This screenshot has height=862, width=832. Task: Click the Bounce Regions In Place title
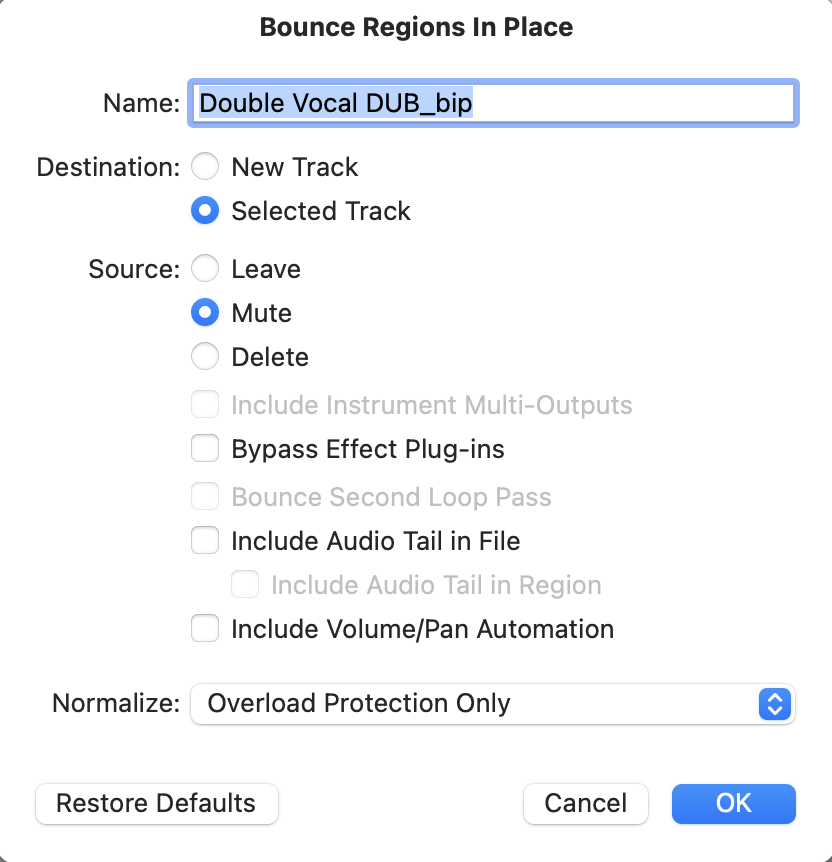click(416, 27)
